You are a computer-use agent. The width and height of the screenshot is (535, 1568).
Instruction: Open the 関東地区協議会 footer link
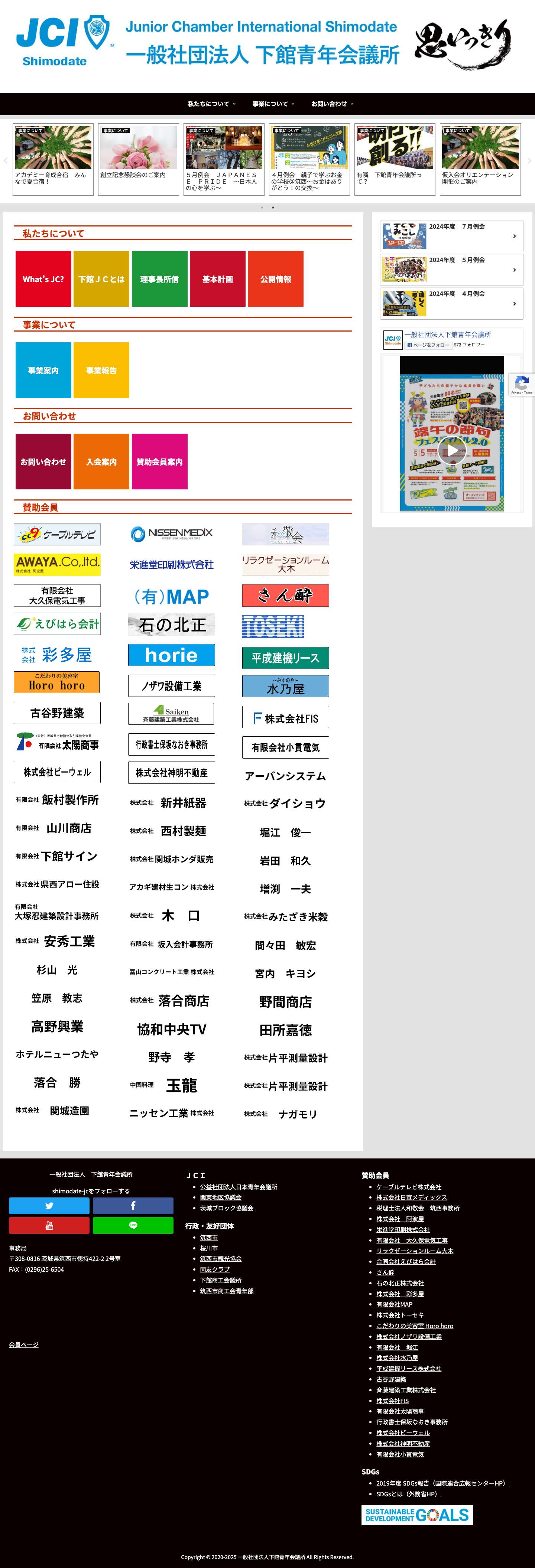[x=221, y=1197]
